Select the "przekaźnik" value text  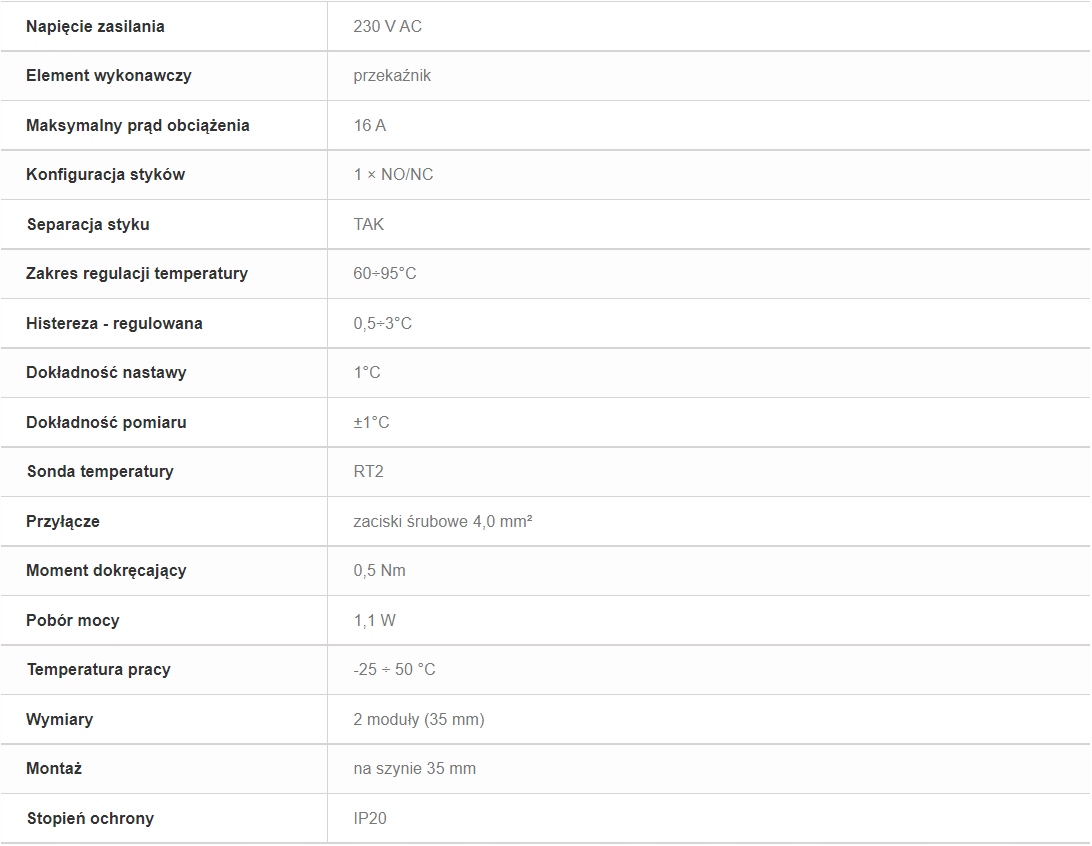click(x=392, y=75)
